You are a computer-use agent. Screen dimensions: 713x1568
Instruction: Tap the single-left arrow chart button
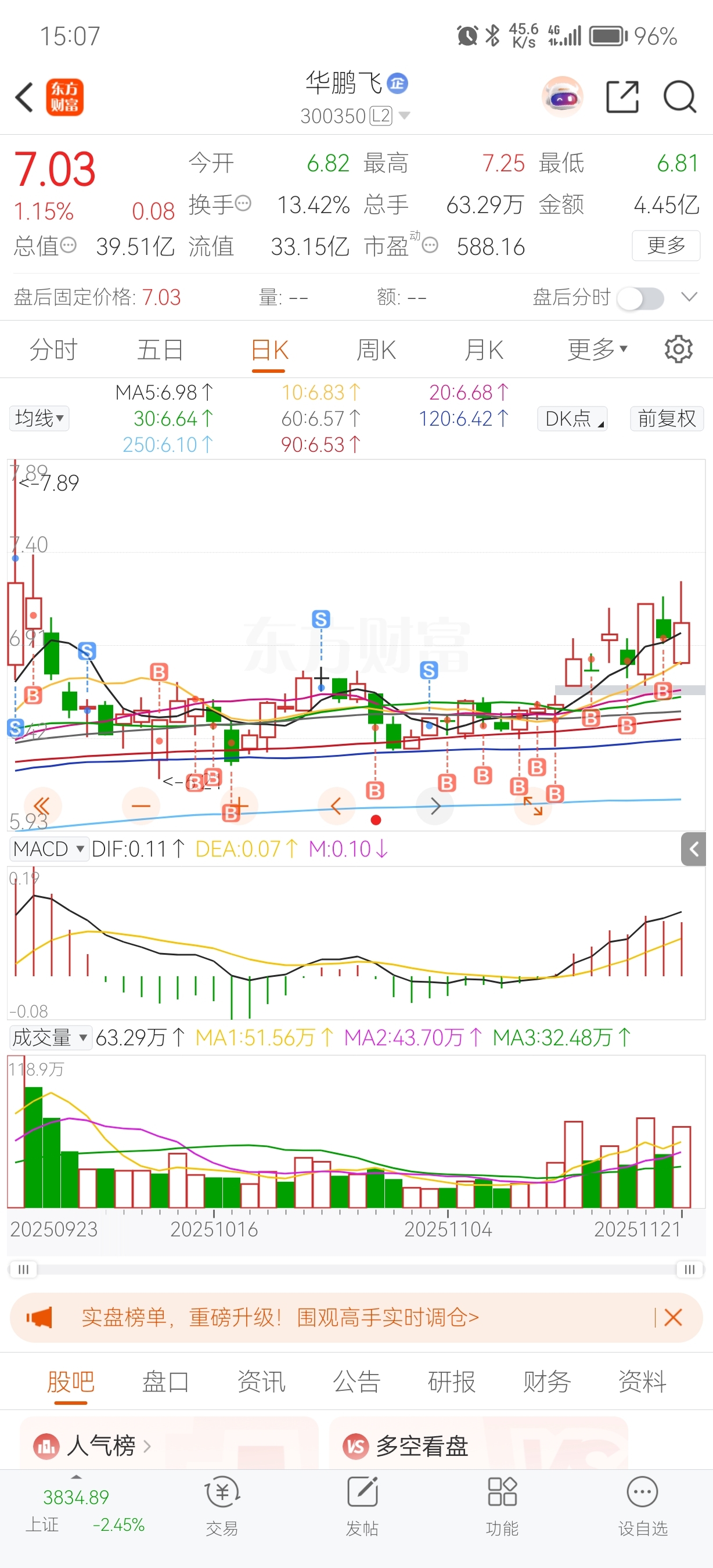pyautogui.click(x=336, y=807)
